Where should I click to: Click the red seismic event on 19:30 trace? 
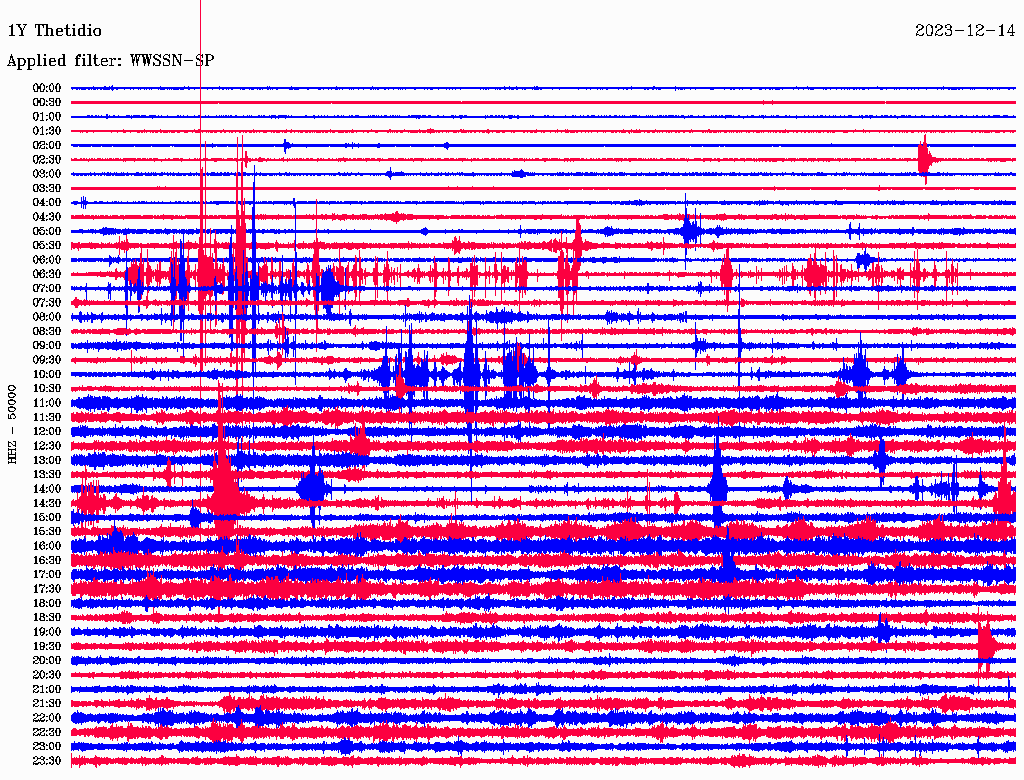point(986,646)
